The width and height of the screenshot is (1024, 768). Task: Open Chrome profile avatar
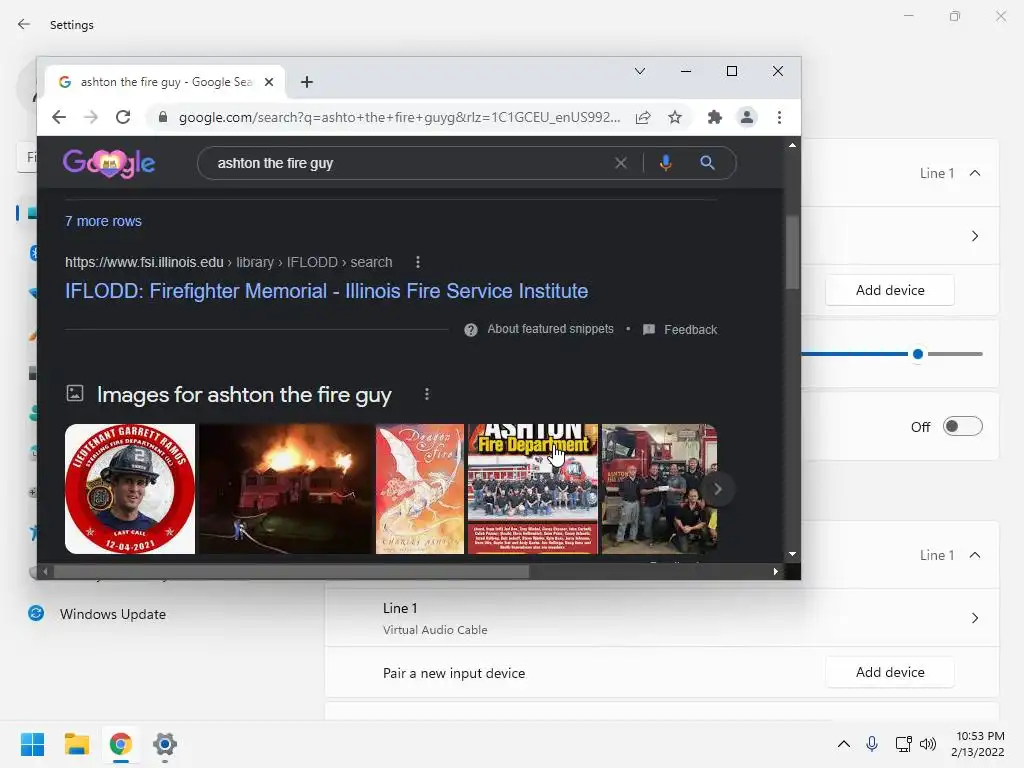[746, 118]
